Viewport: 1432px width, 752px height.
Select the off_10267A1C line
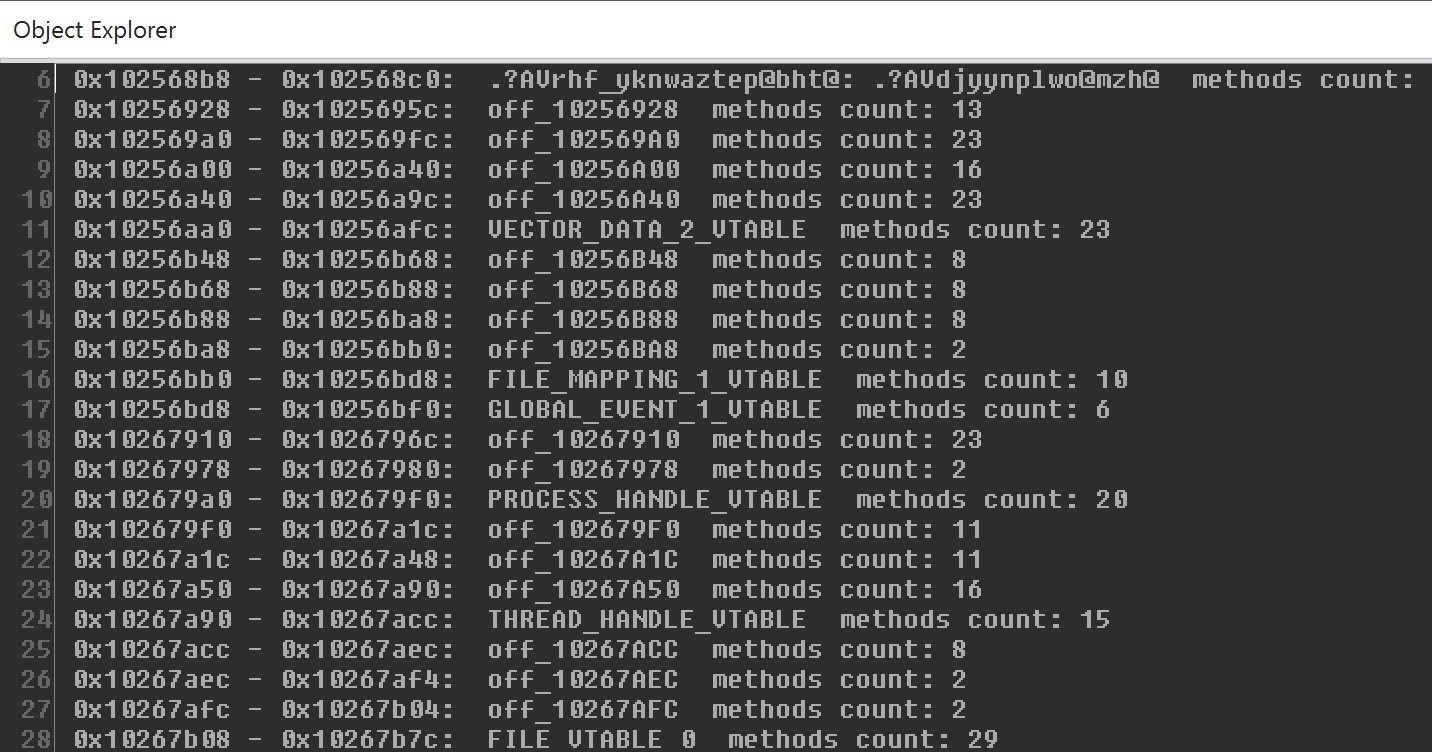tap(528, 560)
